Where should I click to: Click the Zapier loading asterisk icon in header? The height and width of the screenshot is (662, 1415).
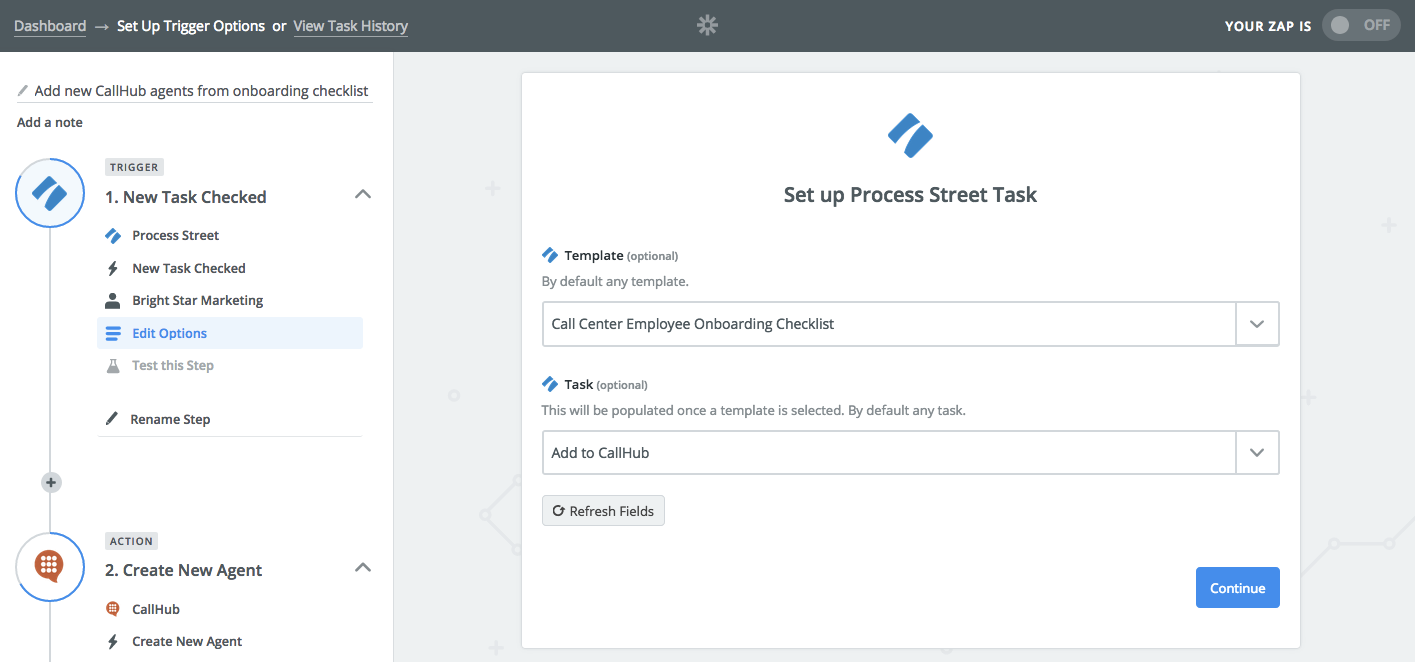tap(707, 26)
